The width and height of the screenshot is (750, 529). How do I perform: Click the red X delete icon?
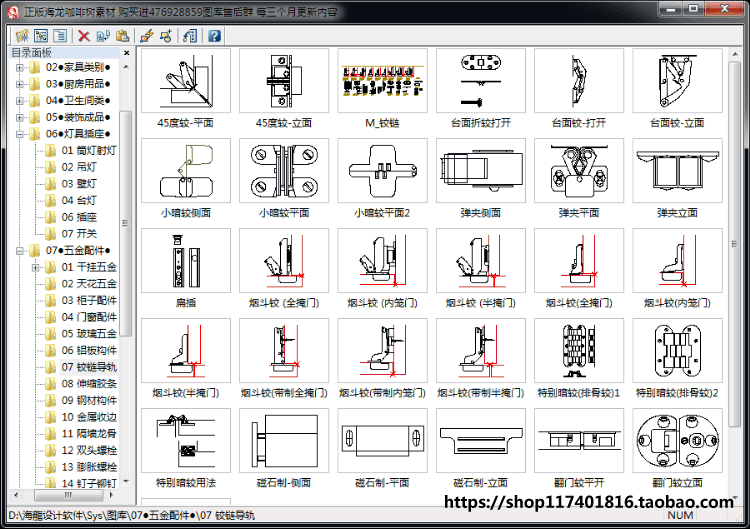84,36
